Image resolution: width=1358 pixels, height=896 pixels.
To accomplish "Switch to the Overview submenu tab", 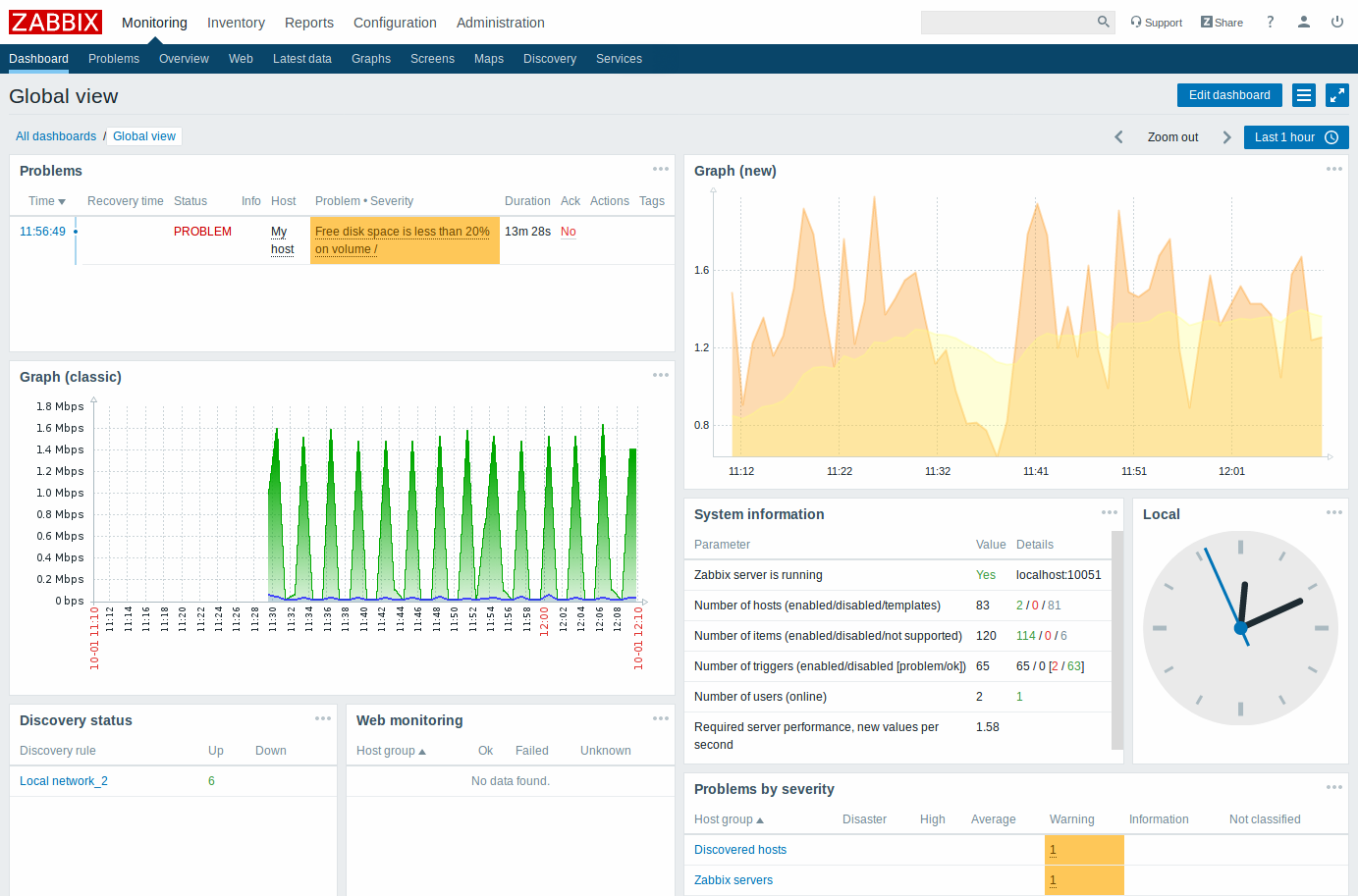I will [184, 59].
